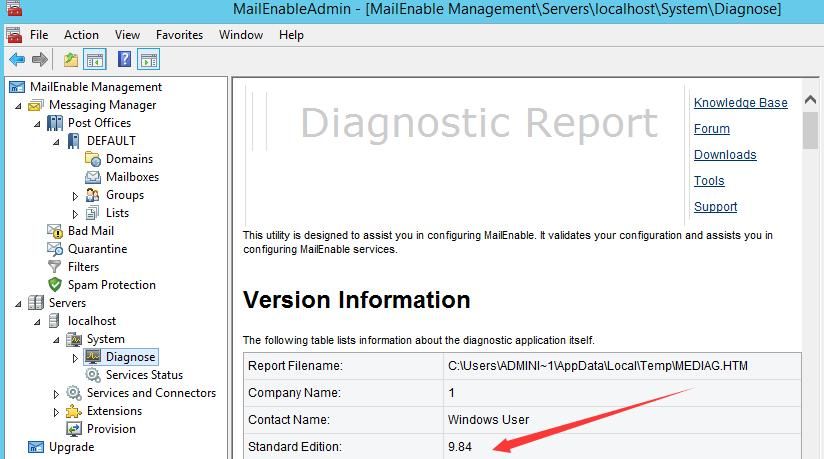Open the Support link
The width and height of the screenshot is (824, 459).
[715, 207]
